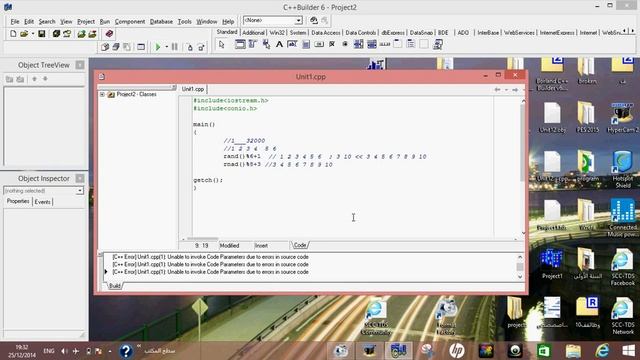Viewport: 640px width, 360px height.
Task: Expand the Project2 - Classes tree node
Action: pyautogui.click(x=102, y=94)
